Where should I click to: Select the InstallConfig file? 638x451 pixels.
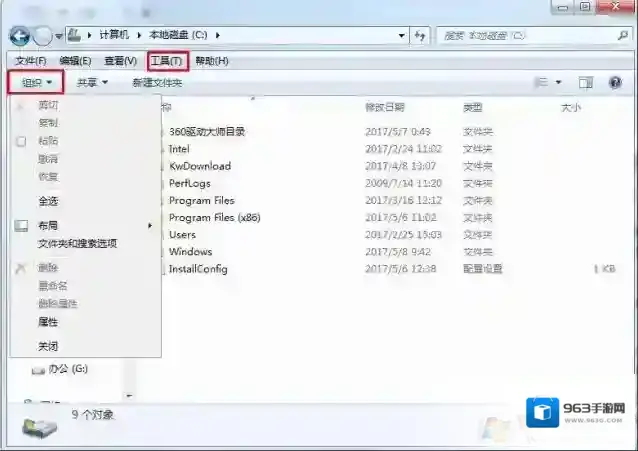point(198,269)
